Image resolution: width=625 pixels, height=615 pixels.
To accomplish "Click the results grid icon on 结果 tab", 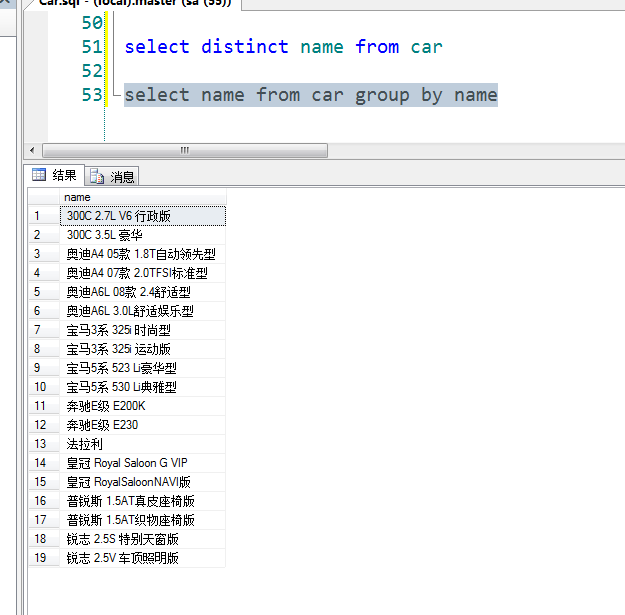I will point(39,175).
